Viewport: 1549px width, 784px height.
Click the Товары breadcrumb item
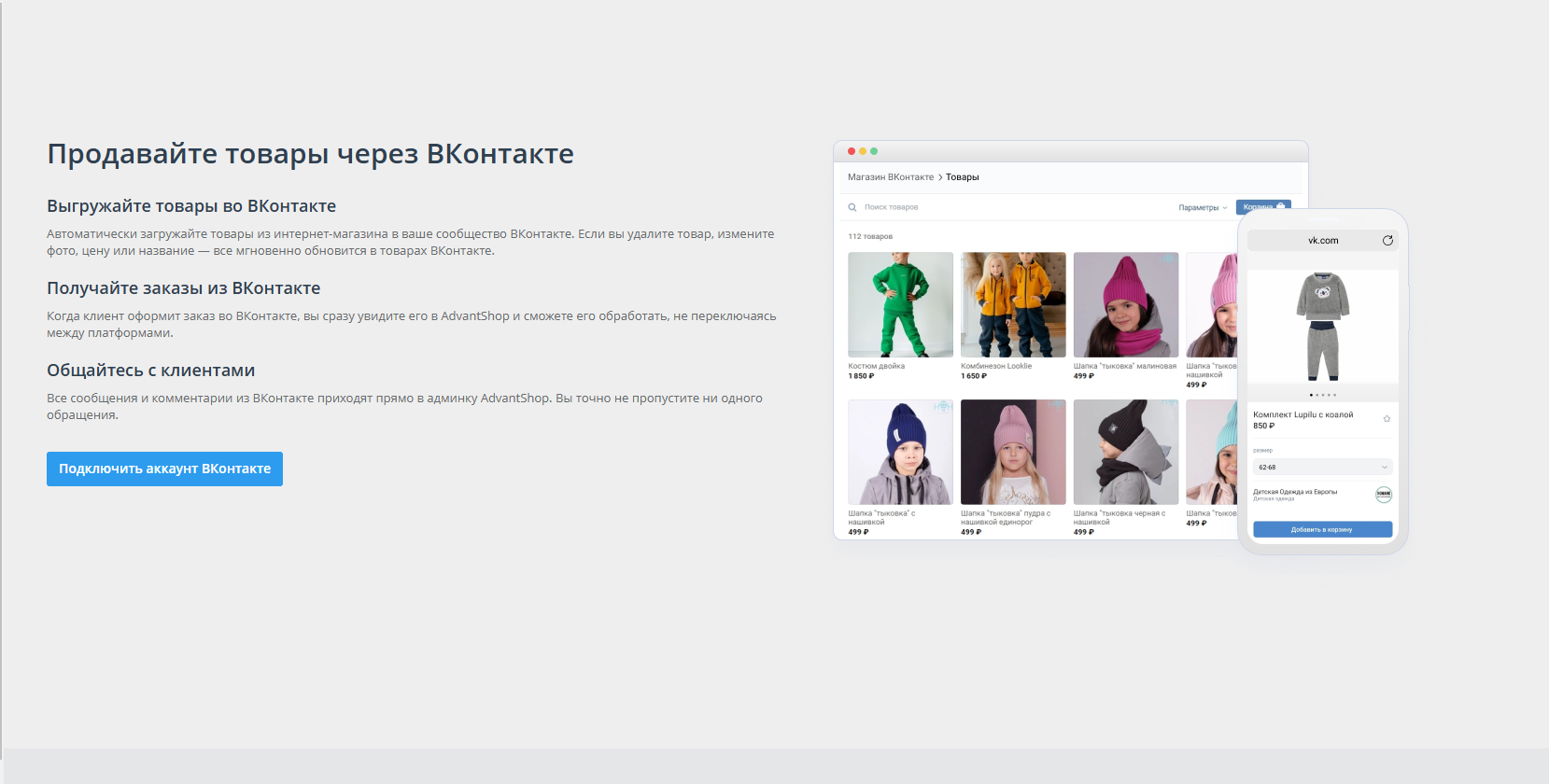pyautogui.click(x=963, y=177)
